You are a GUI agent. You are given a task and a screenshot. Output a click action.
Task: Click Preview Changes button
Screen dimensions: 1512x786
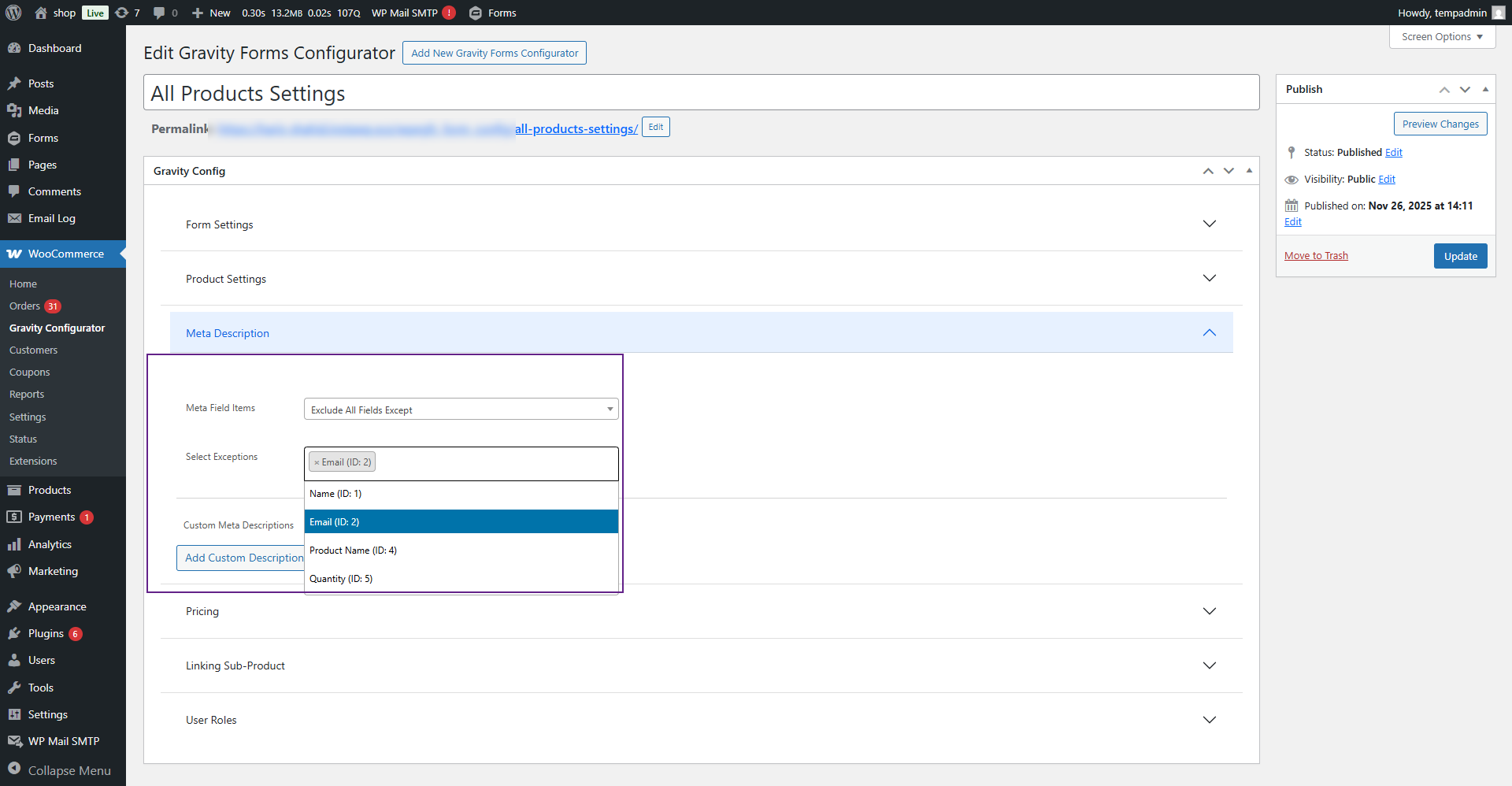(x=1440, y=124)
